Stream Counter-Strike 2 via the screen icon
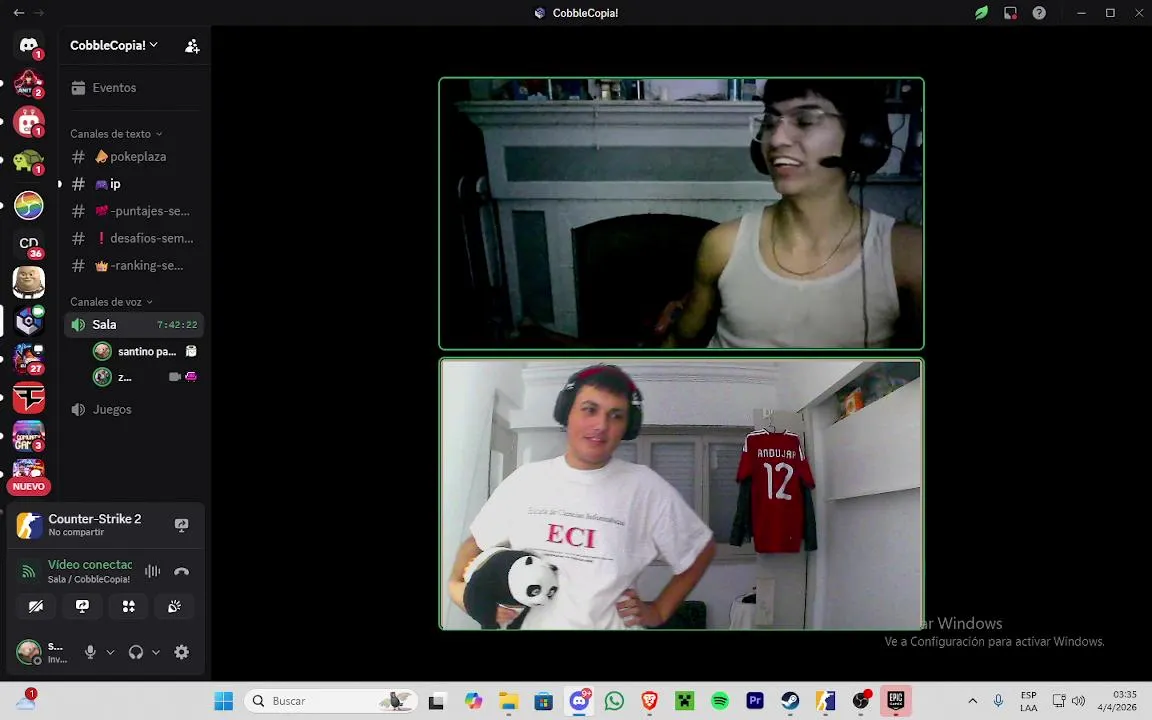Screen dimensions: 1152x720 pyautogui.click(x=181, y=525)
